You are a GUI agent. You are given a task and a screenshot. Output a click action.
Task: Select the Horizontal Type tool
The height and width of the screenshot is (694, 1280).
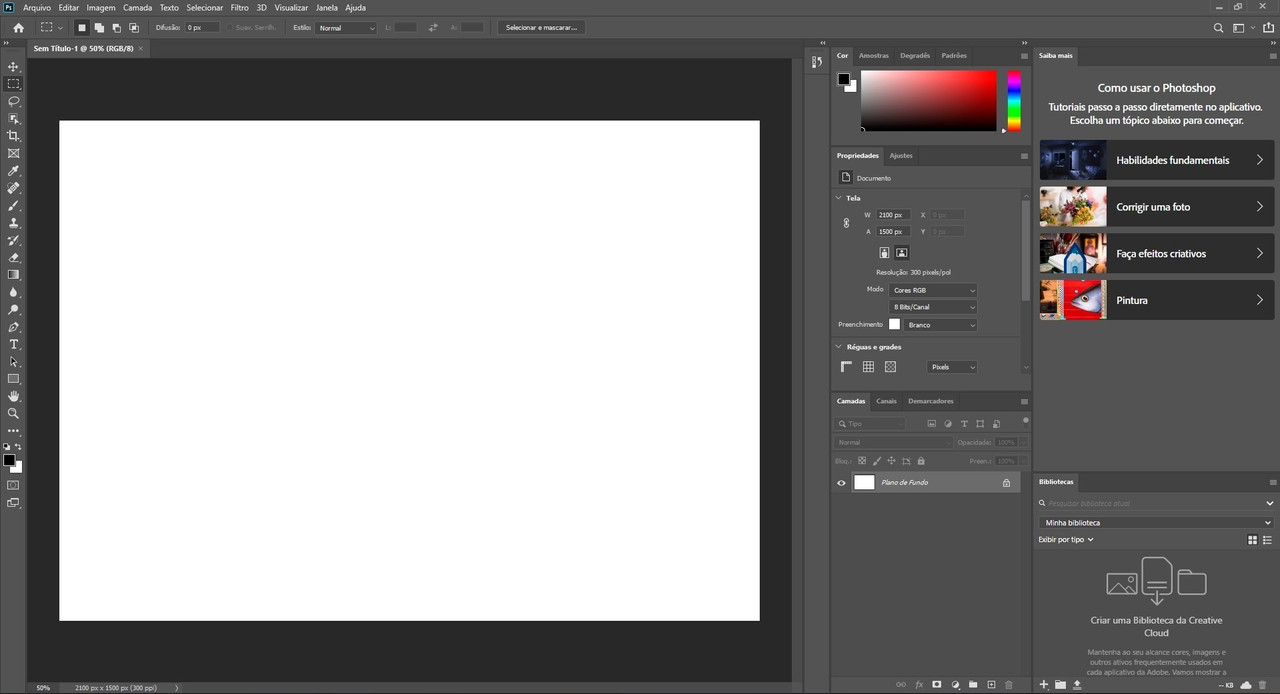point(13,344)
